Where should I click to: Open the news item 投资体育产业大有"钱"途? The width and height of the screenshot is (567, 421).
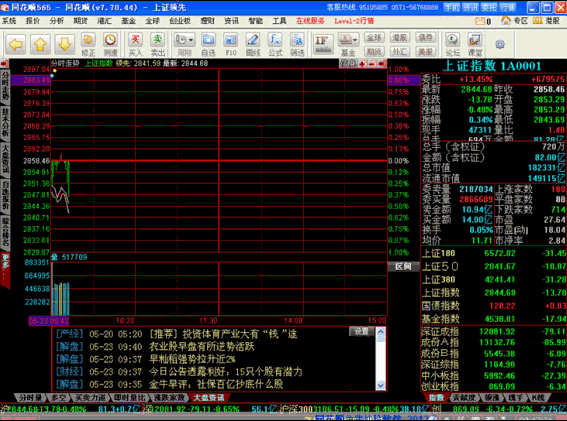(x=223, y=334)
